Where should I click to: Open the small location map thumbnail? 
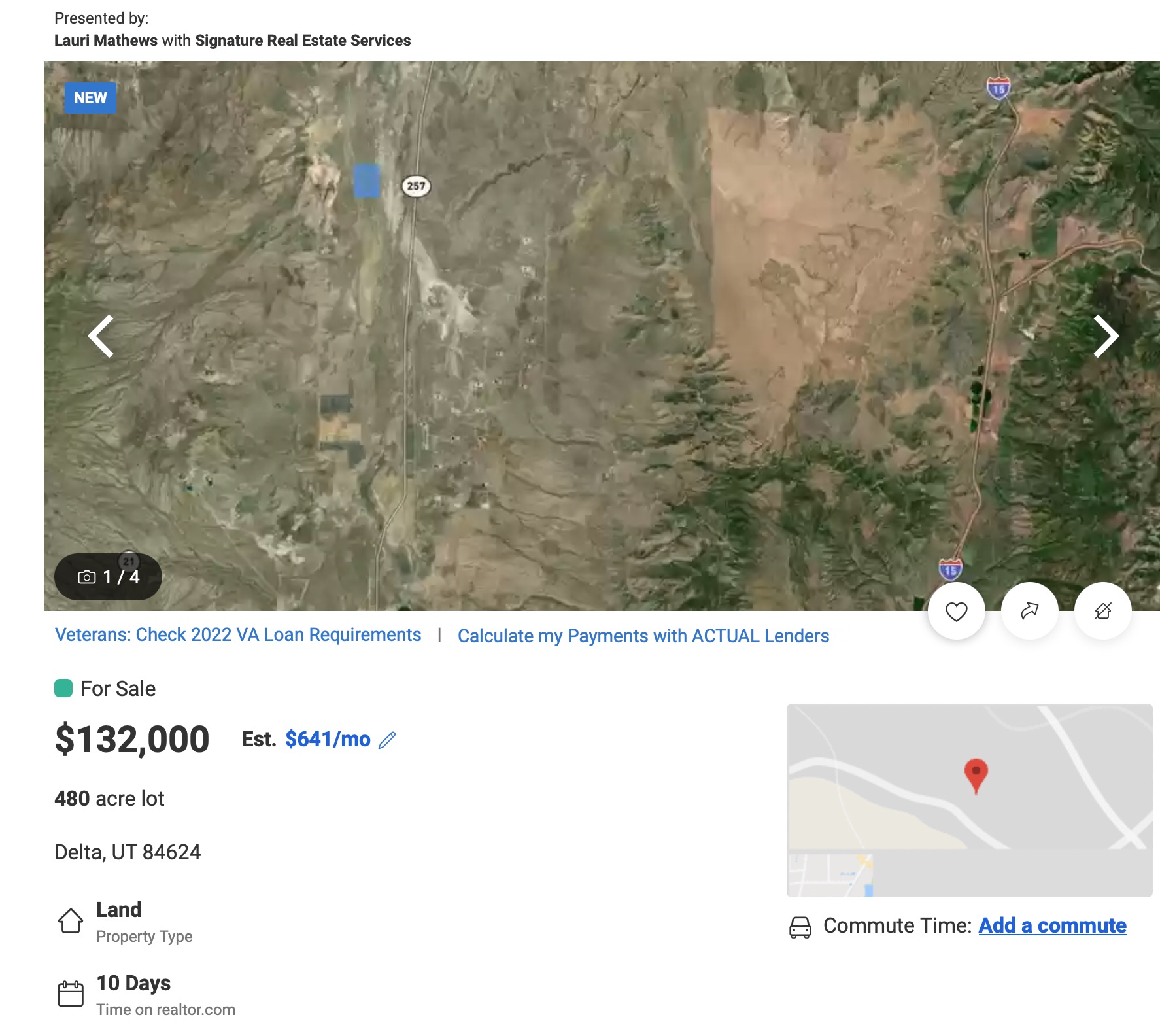click(969, 800)
